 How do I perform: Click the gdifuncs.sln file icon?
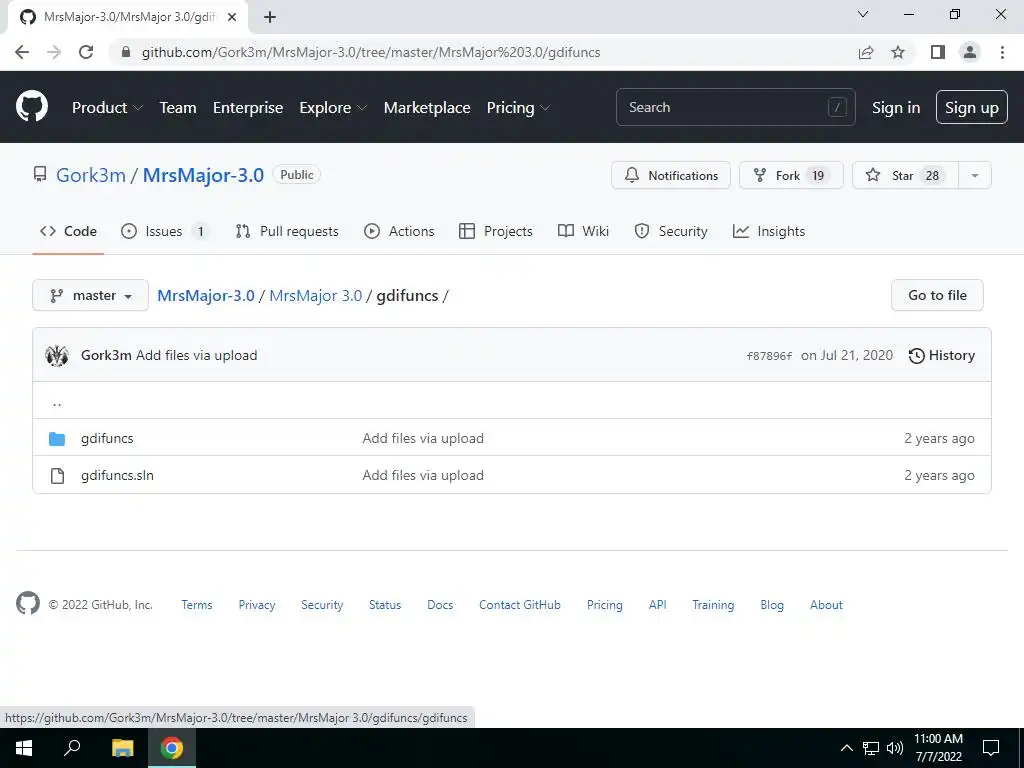click(x=57, y=475)
